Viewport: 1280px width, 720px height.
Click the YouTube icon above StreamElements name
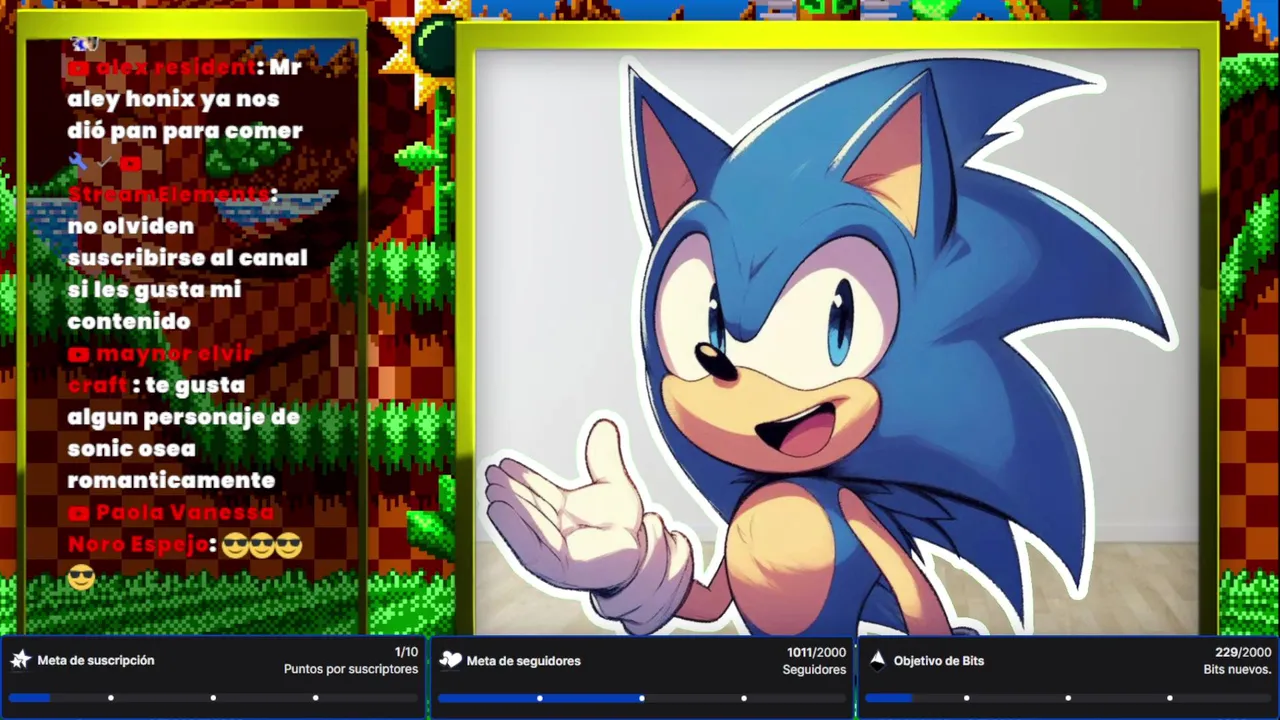point(130,163)
